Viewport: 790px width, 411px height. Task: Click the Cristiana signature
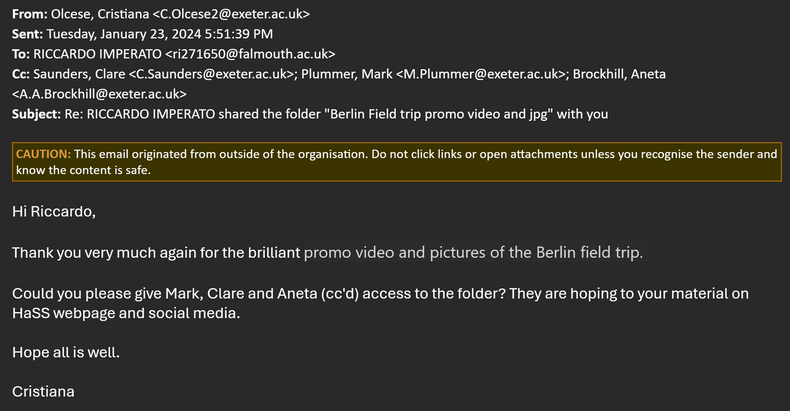43,392
